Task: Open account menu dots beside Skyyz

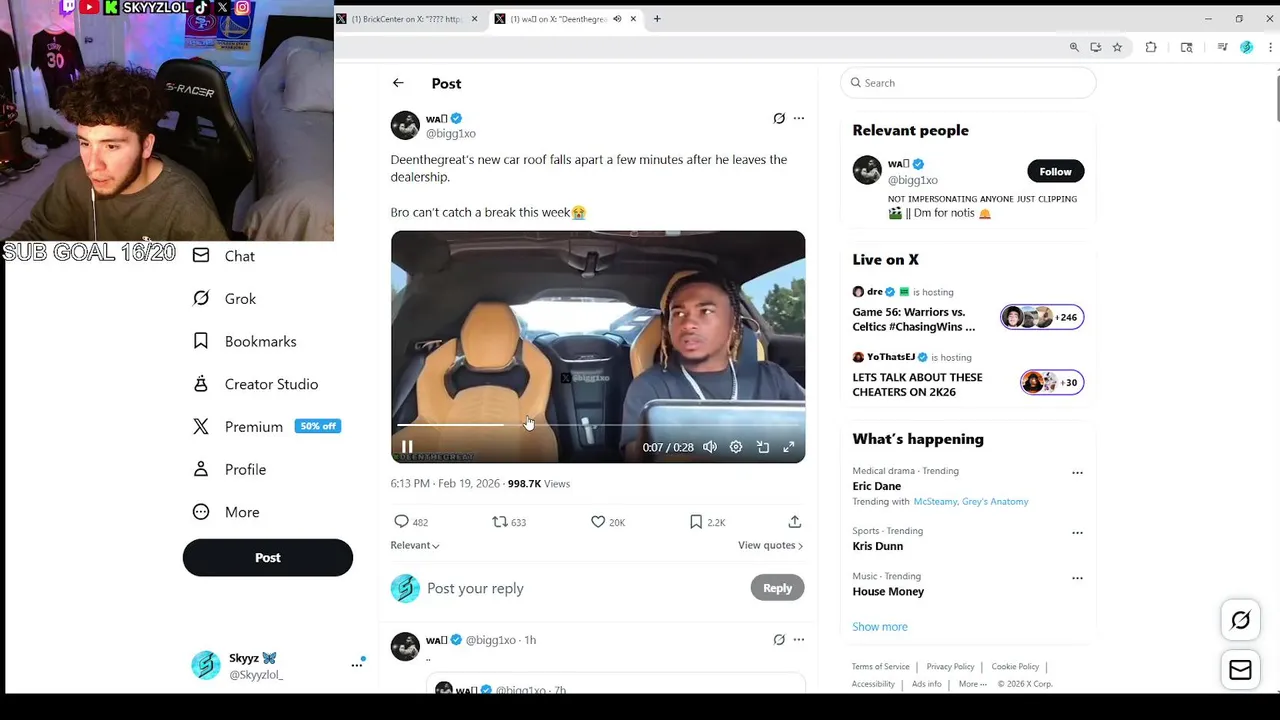Action: point(357,664)
